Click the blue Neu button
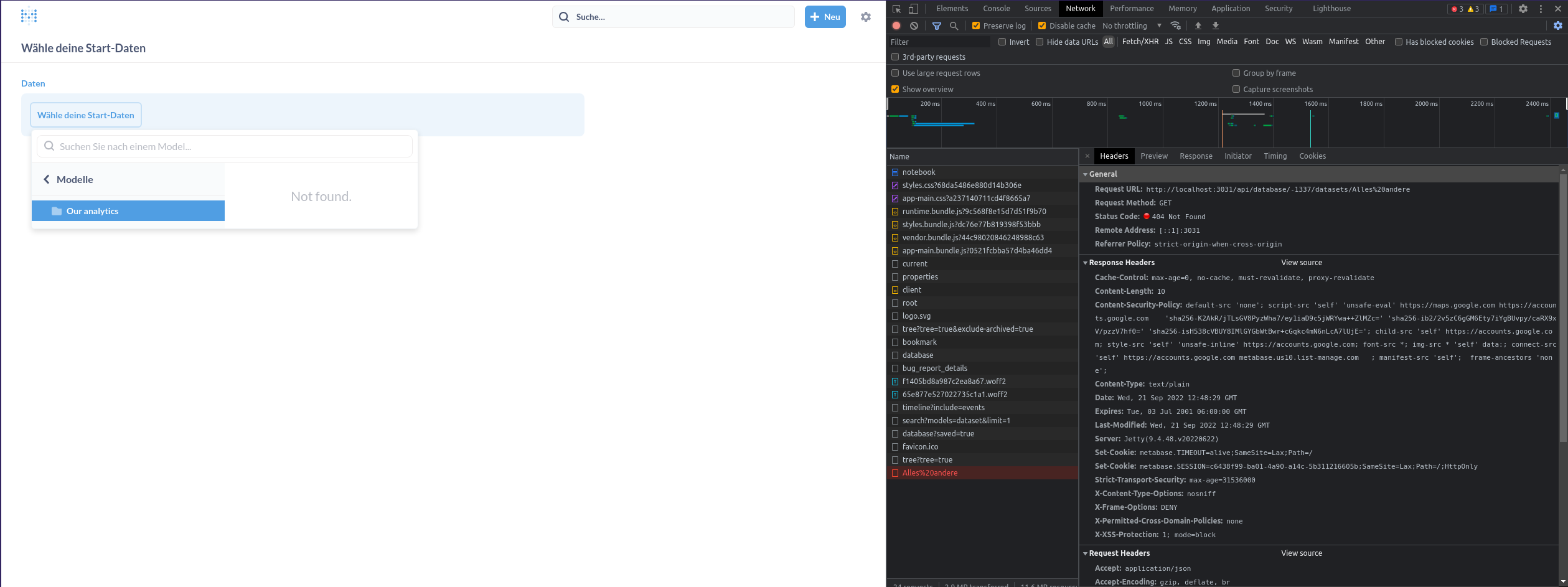Screen dimensions: 1568x587 [825, 17]
